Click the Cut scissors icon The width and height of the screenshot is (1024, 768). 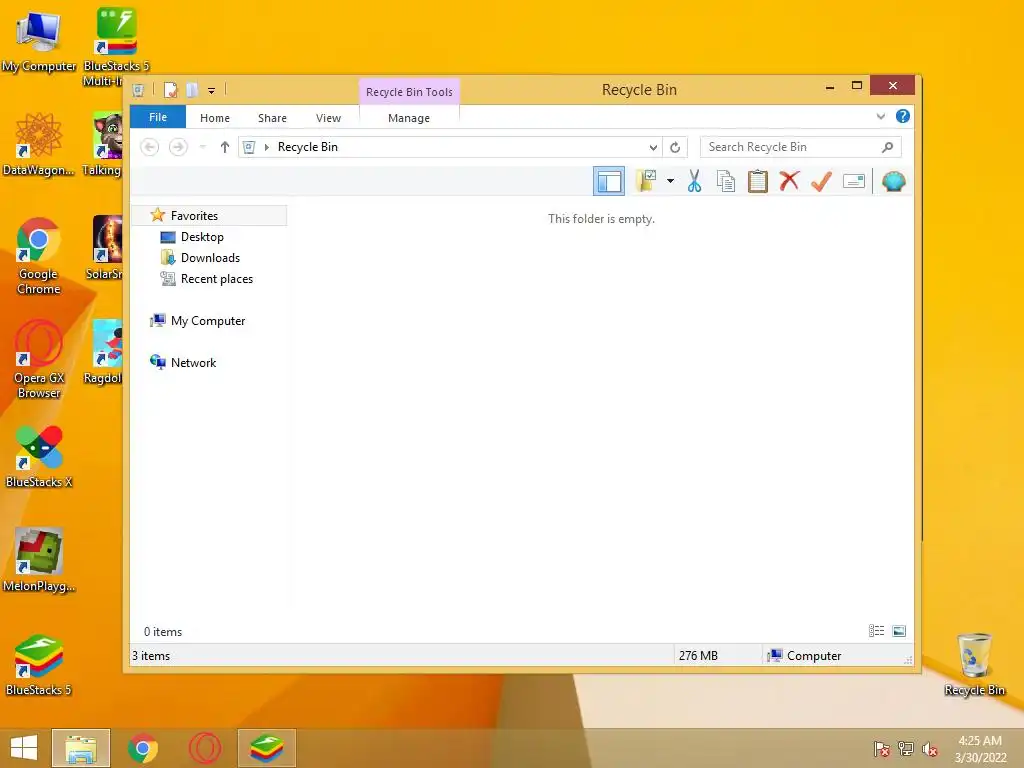(x=694, y=181)
